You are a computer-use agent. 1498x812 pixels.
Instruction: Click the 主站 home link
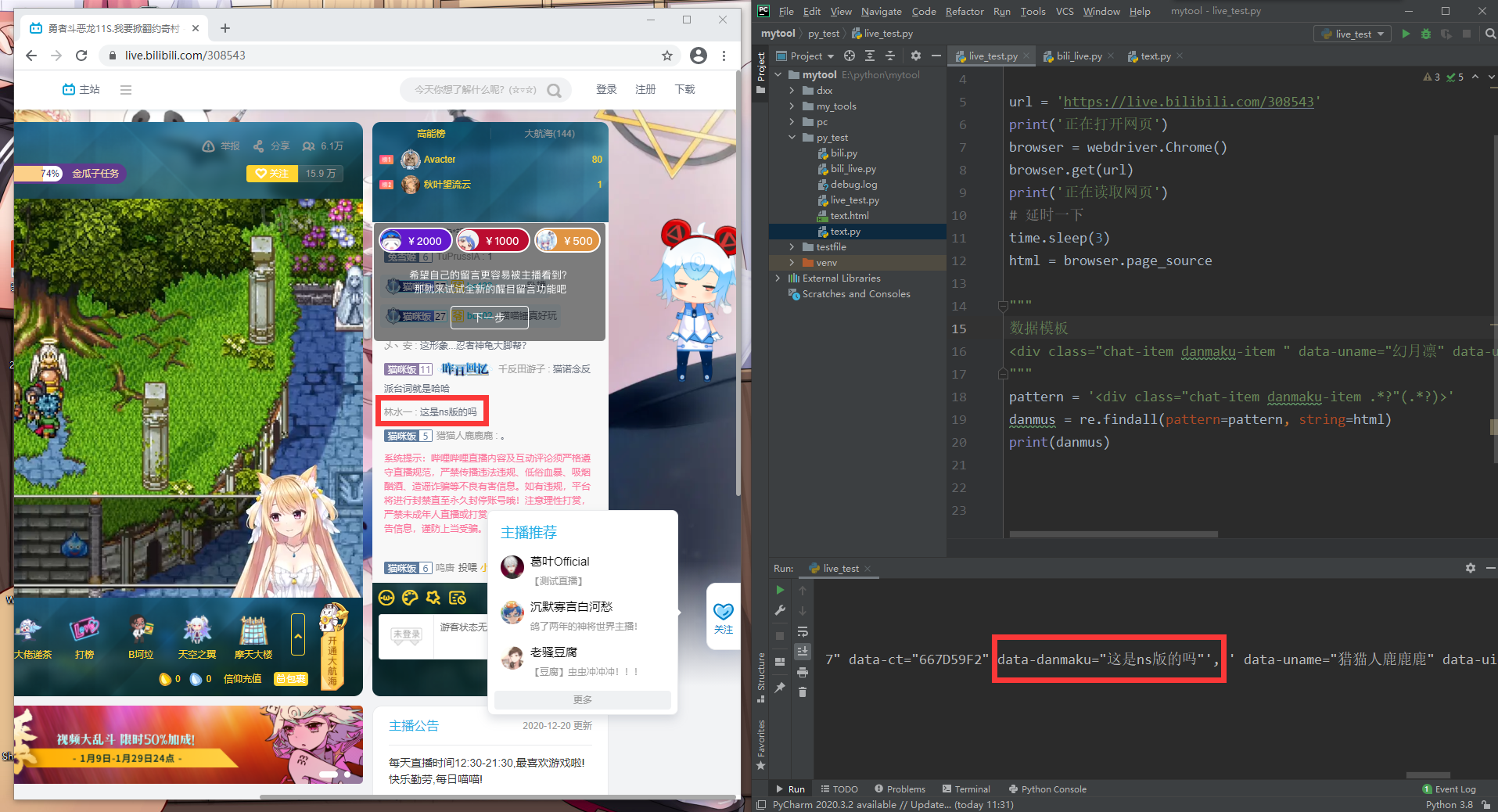pos(81,90)
